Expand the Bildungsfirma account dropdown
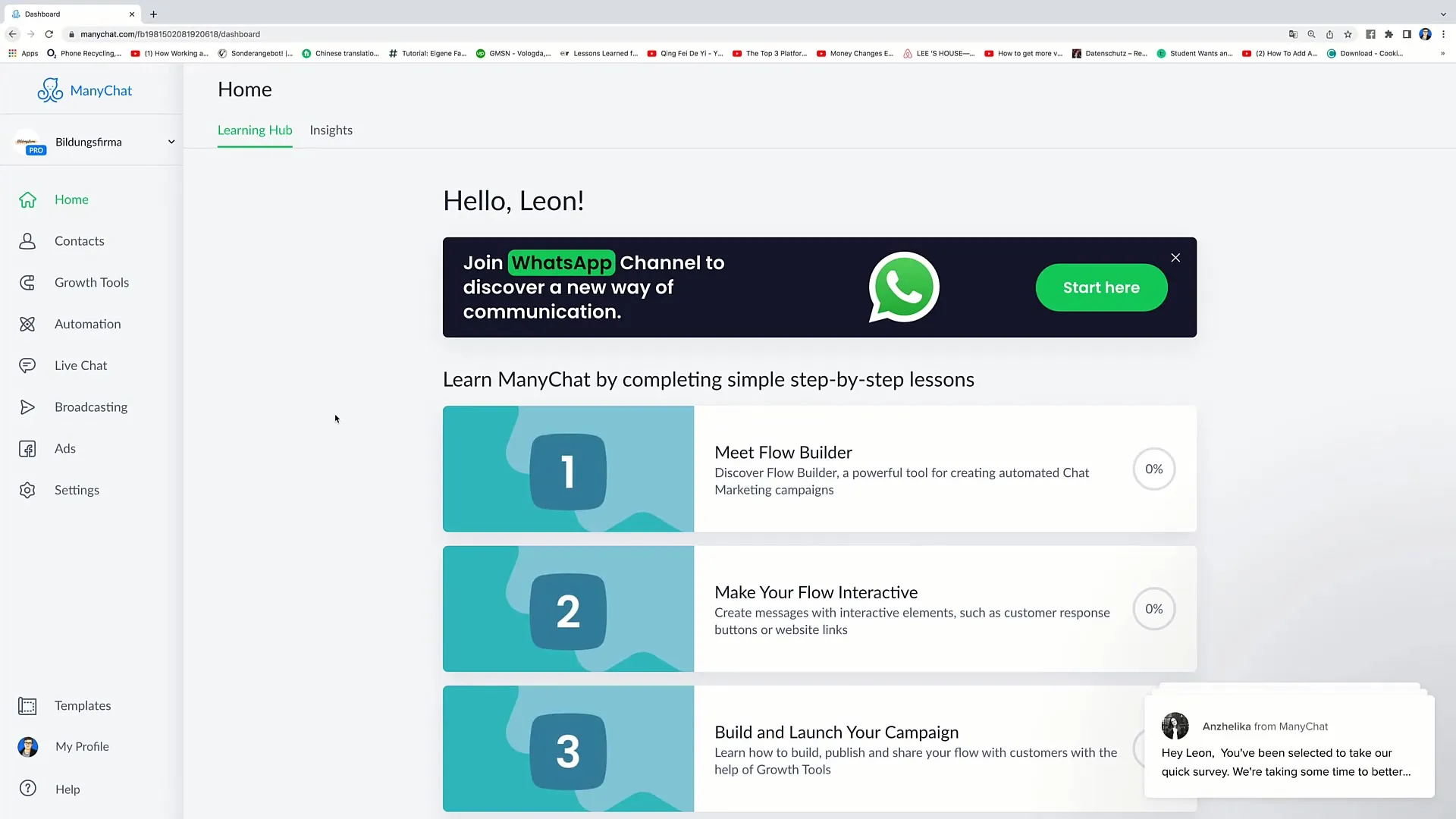 170,141
